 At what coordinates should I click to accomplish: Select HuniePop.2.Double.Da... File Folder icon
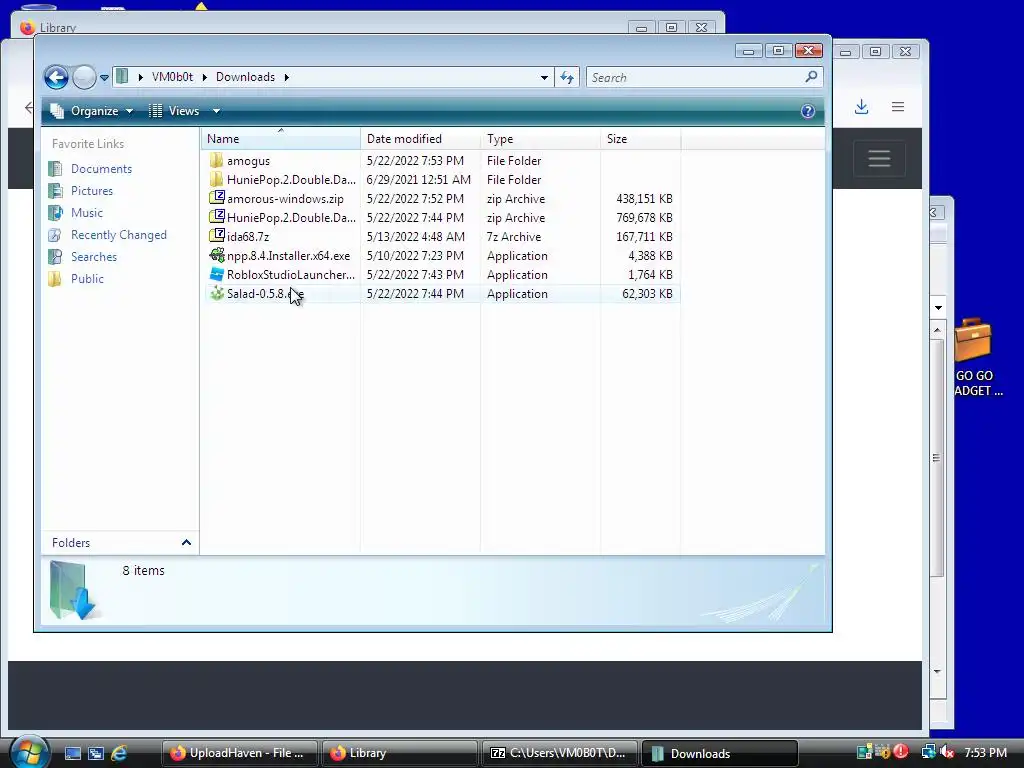point(217,179)
